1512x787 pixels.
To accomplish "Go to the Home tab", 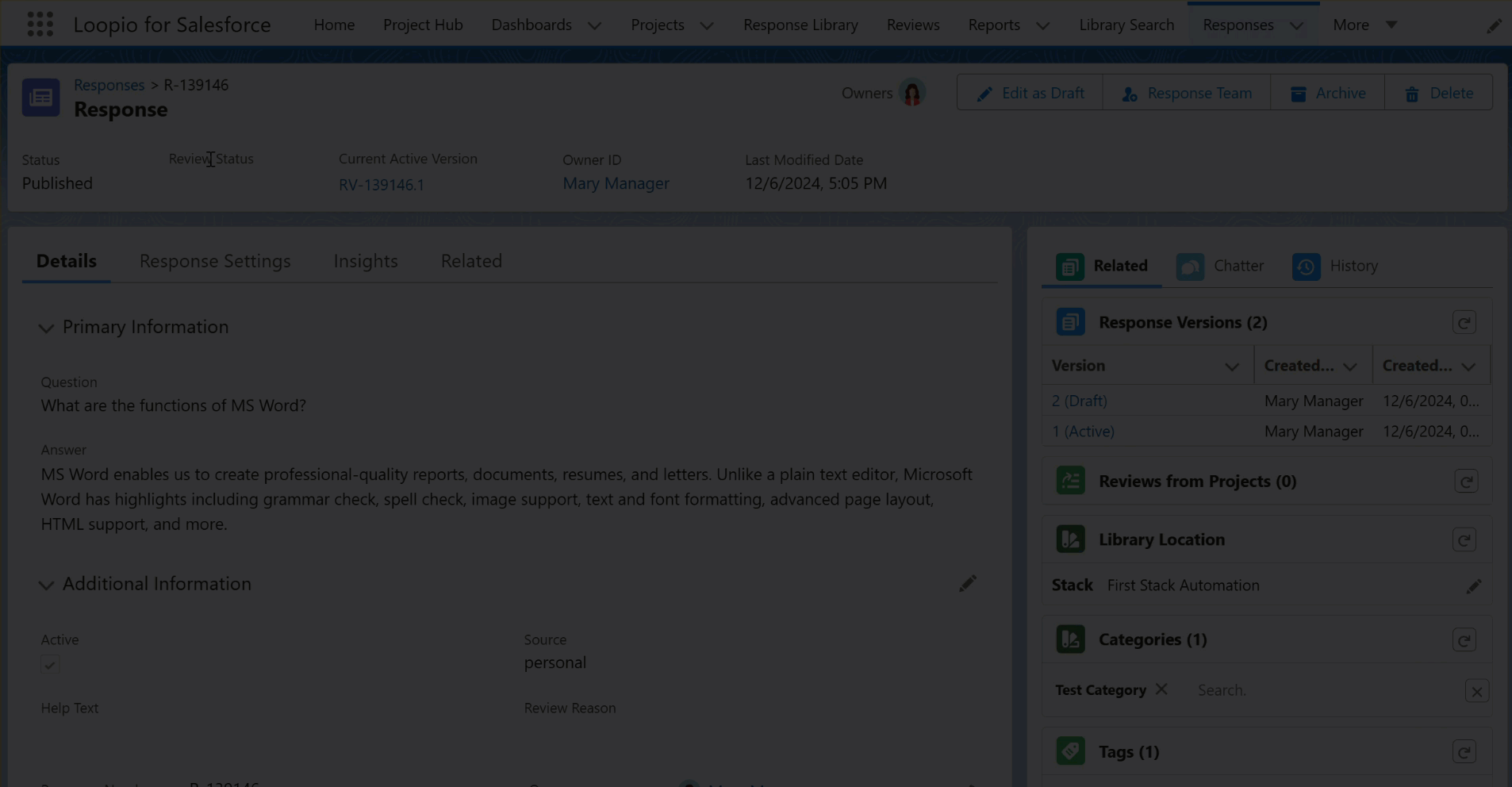I will click(334, 25).
